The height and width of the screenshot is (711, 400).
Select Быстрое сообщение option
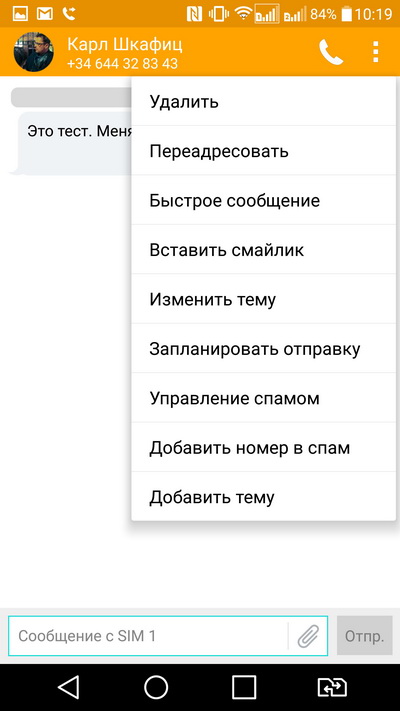pos(263,200)
